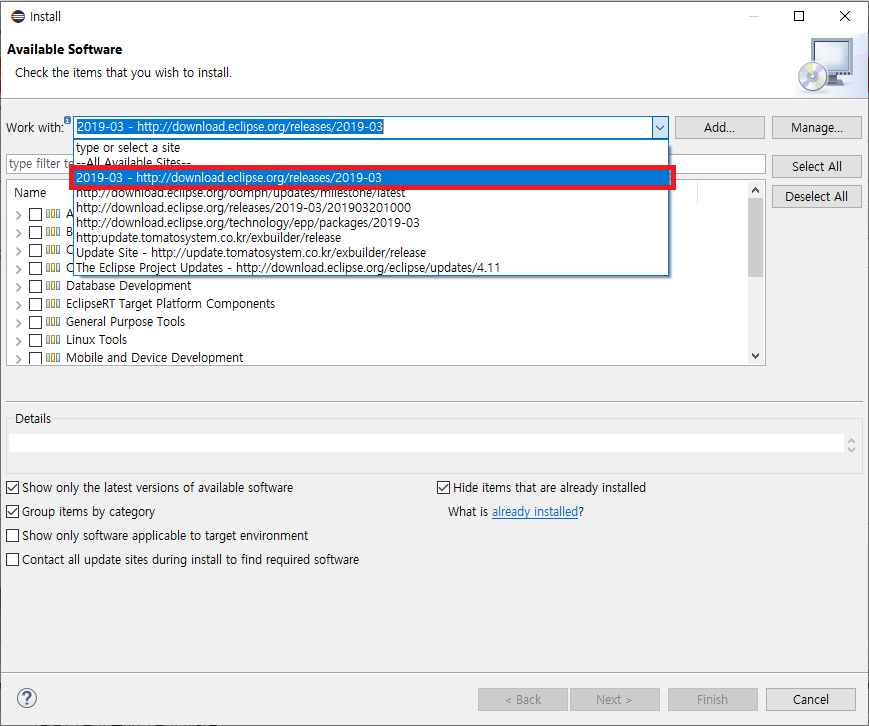The height and width of the screenshot is (726, 869).
Task: Toggle Group items by category checkbox
Action: [x=13, y=512]
